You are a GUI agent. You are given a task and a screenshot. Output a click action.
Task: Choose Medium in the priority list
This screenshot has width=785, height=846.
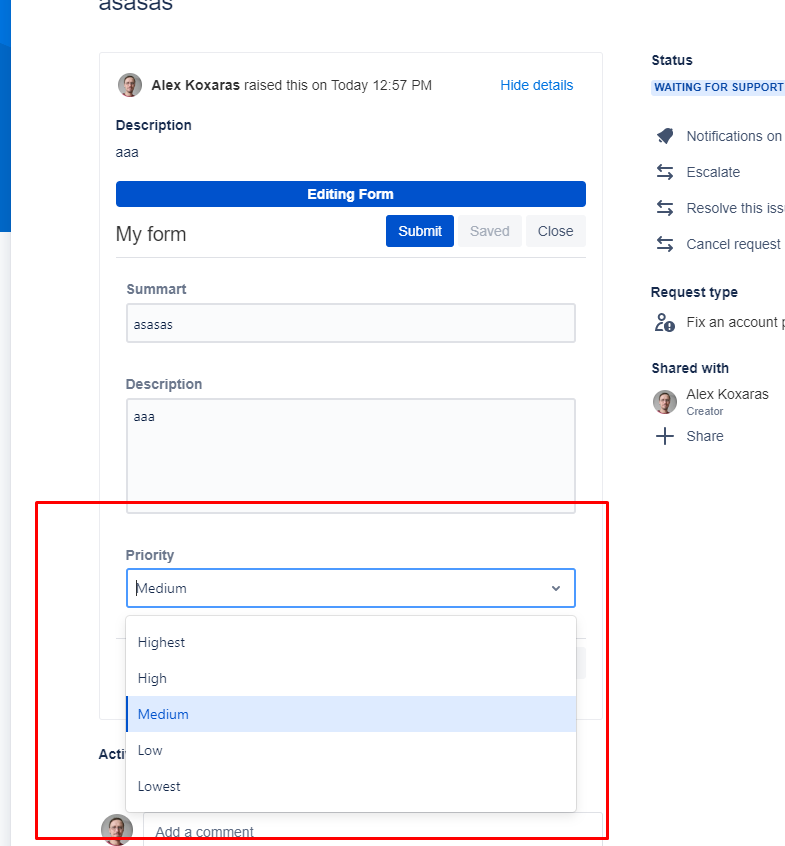coord(351,714)
